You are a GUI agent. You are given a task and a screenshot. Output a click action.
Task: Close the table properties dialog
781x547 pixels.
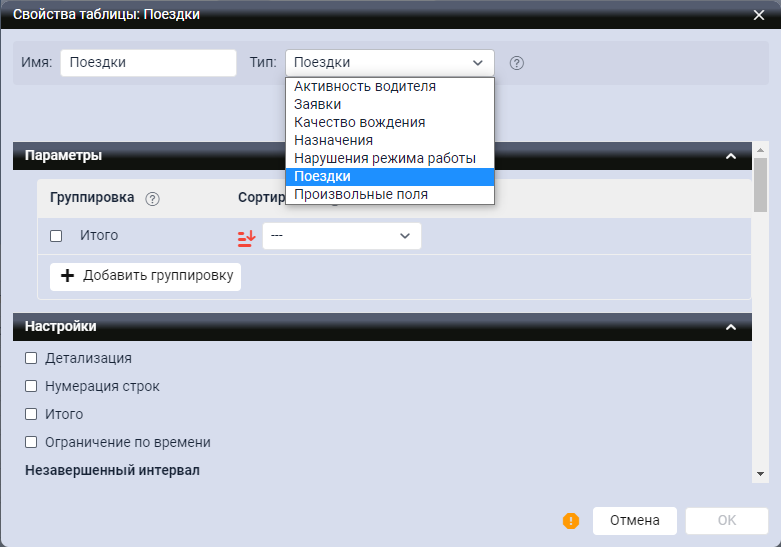759,14
